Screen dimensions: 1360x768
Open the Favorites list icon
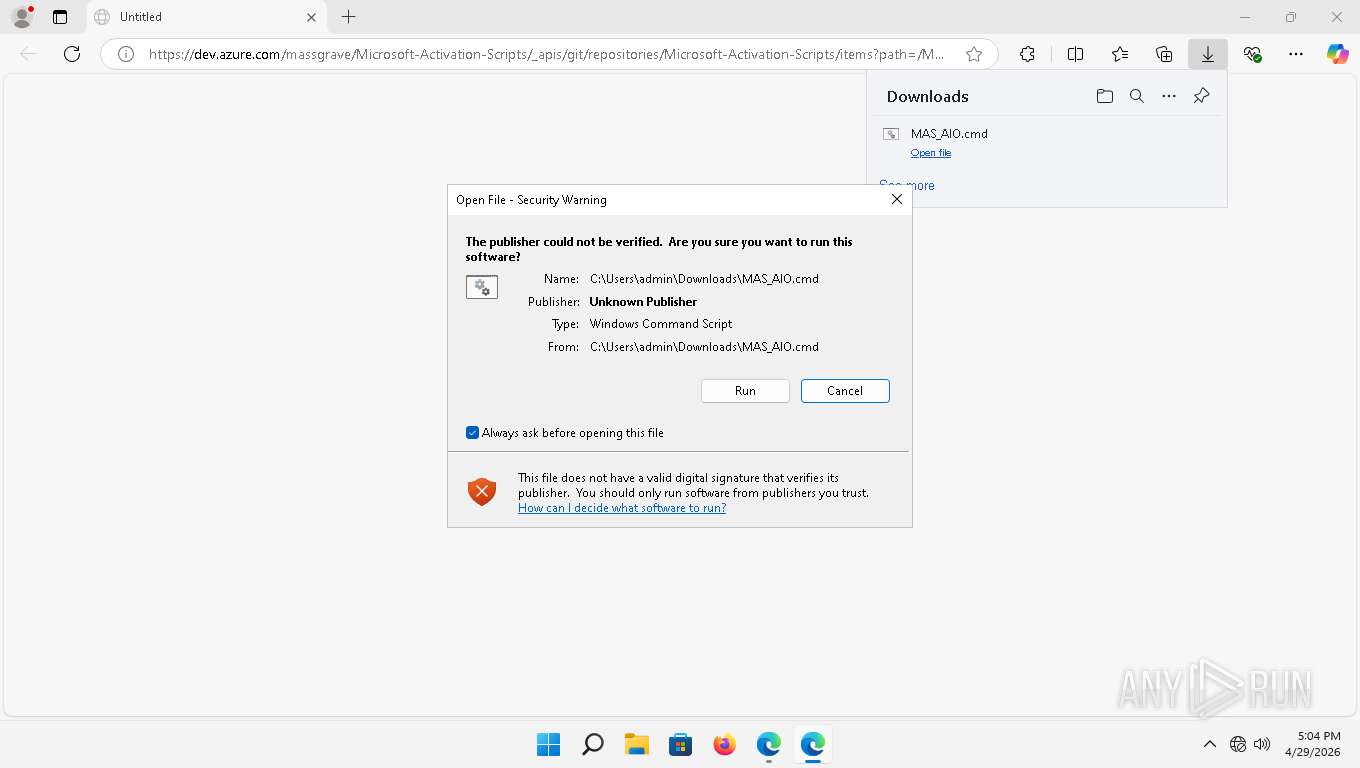click(1119, 55)
